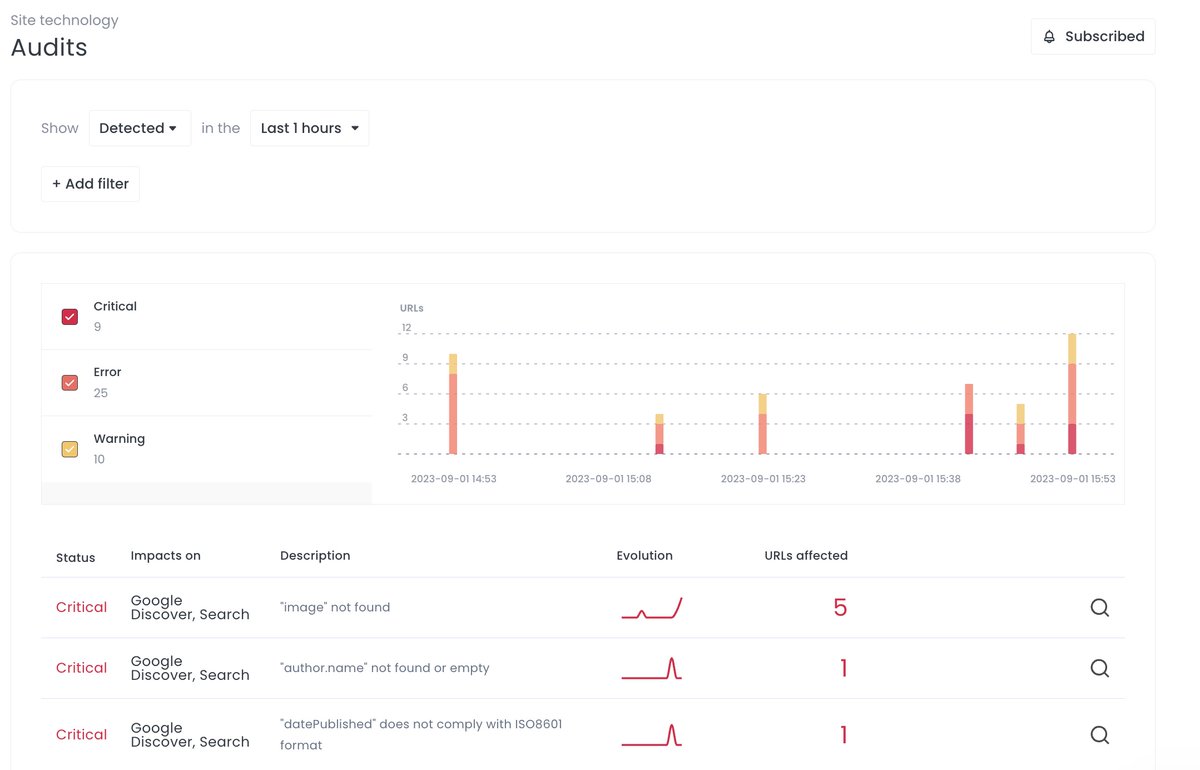Click the Audits page heading

point(49,47)
